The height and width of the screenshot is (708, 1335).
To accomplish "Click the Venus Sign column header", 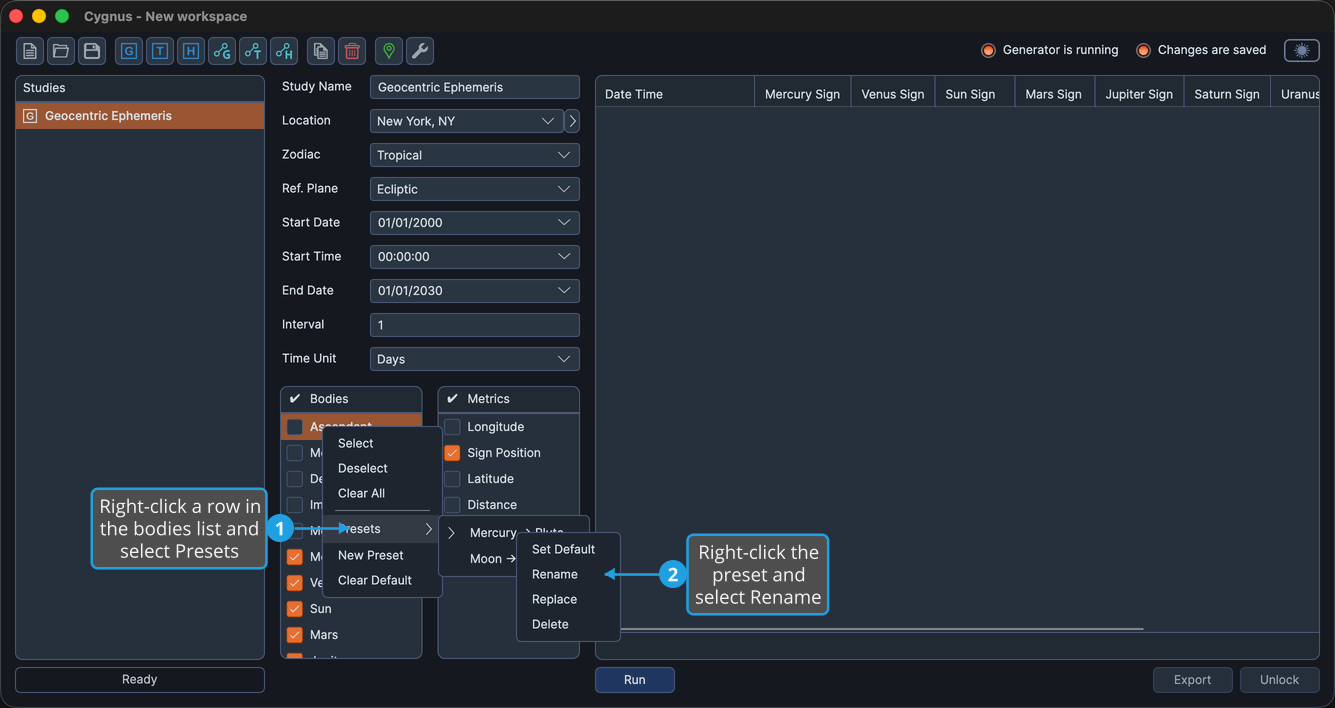I will pos(893,94).
